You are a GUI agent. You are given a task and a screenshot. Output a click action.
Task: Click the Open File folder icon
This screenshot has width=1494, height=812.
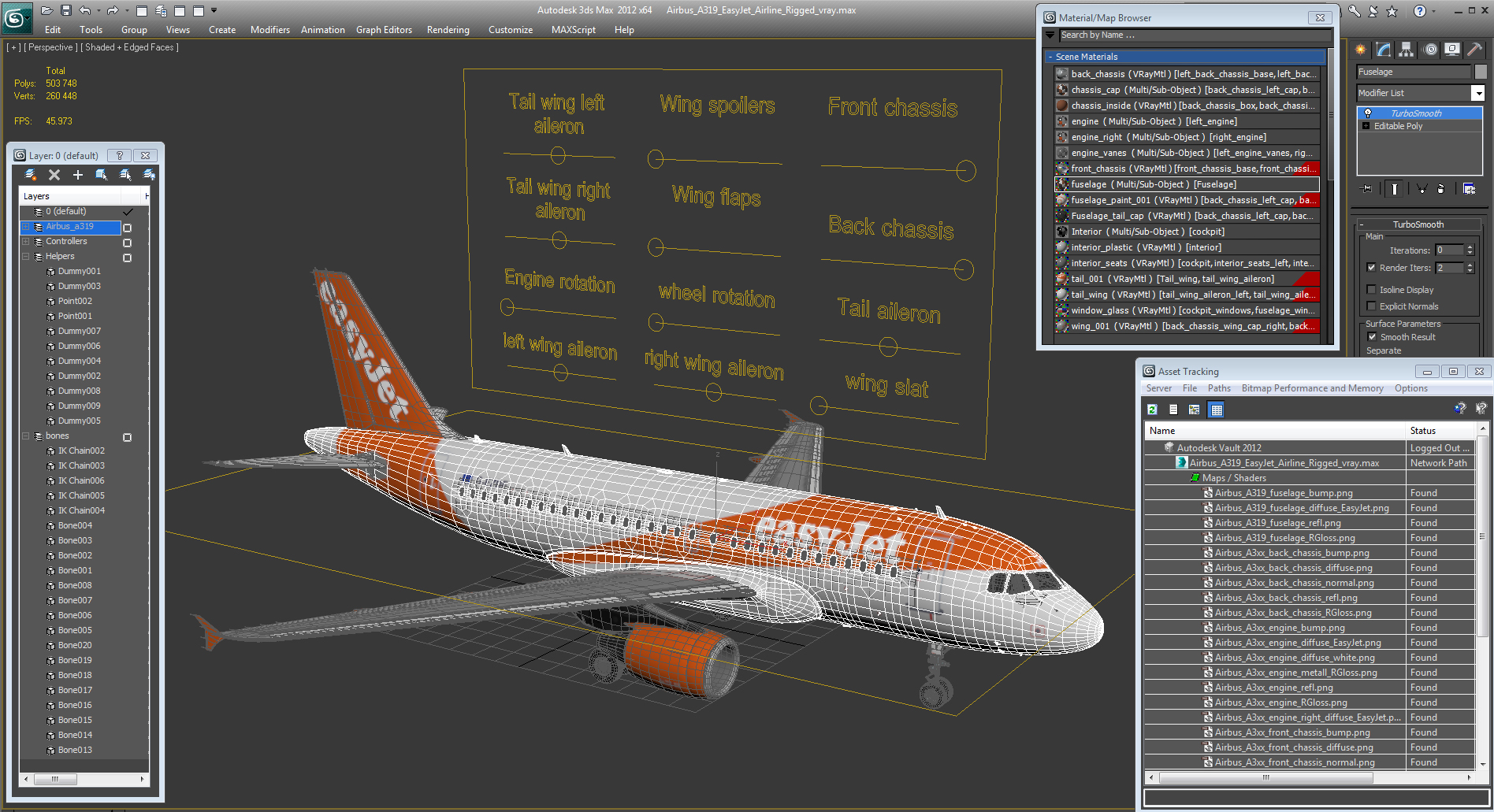pos(47,10)
